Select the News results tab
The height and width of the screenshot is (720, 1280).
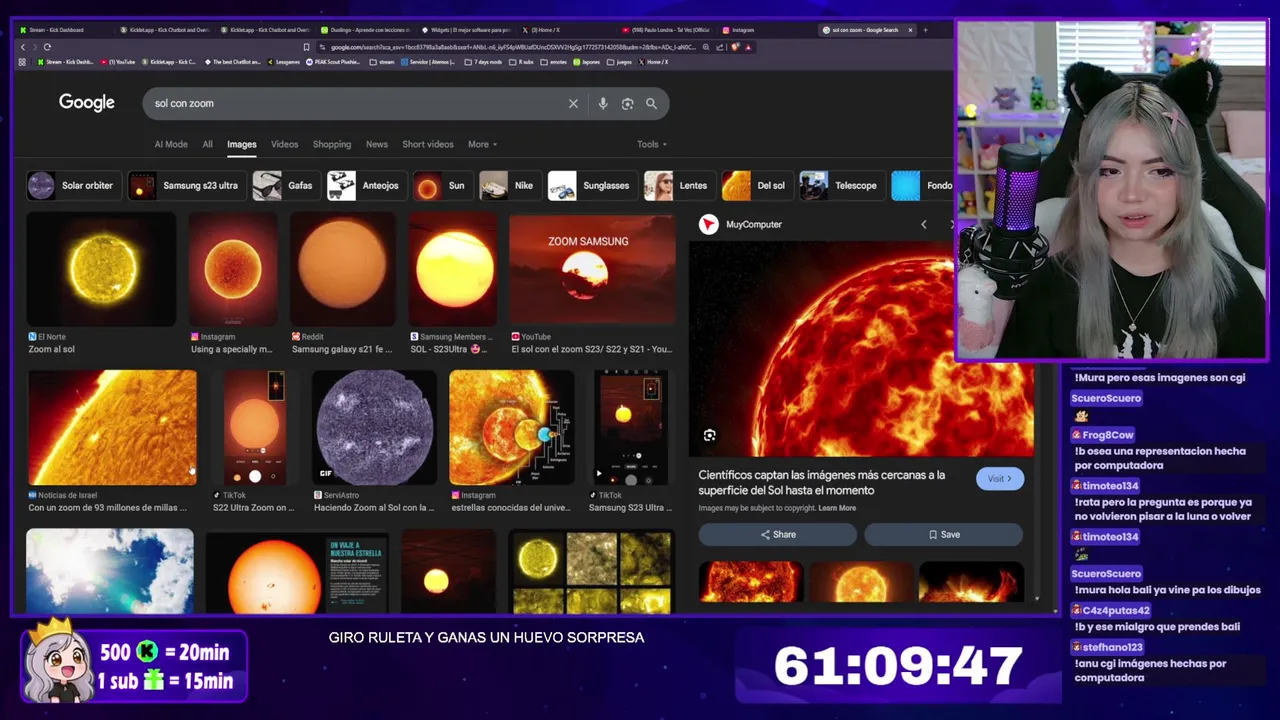pos(377,144)
